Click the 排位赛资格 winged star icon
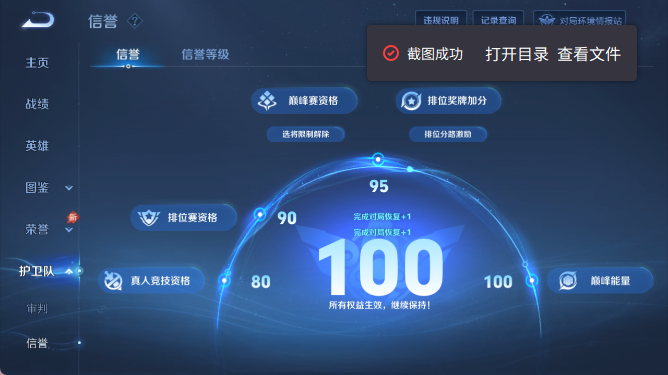The image size is (668, 375). pos(149,218)
